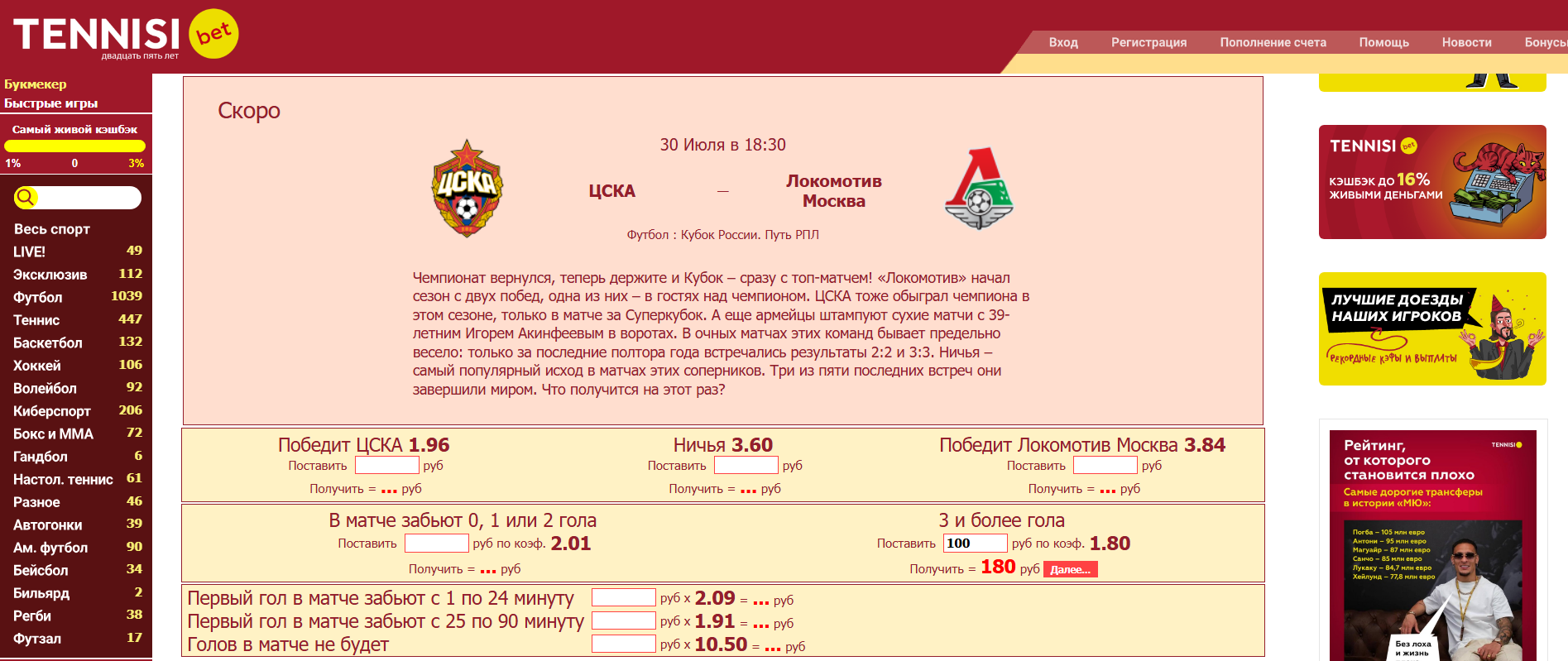The image size is (1568, 661).
Task: Click stake field for first goal 1–24 minute
Action: pos(624,597)
